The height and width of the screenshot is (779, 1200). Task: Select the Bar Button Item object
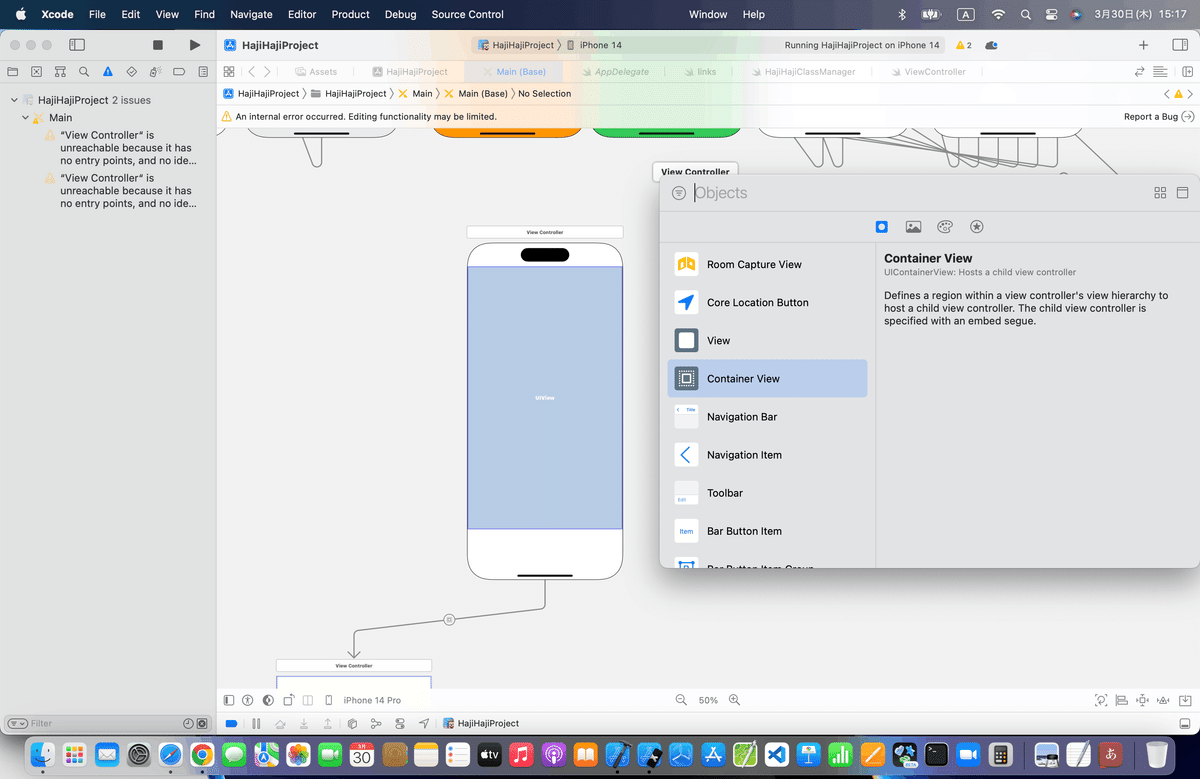click(767, 531)
